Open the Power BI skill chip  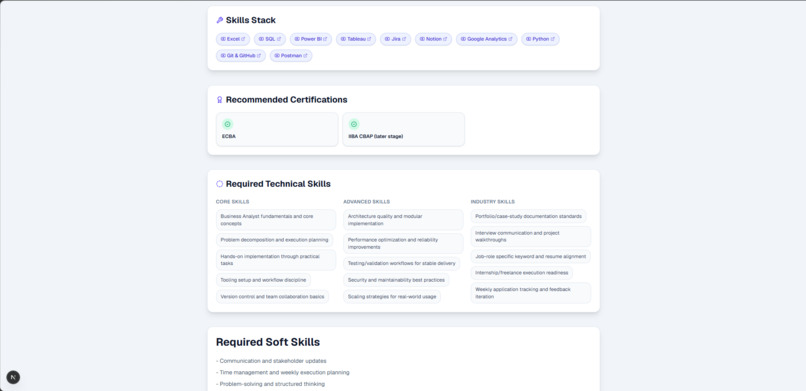tap(311, 39)
